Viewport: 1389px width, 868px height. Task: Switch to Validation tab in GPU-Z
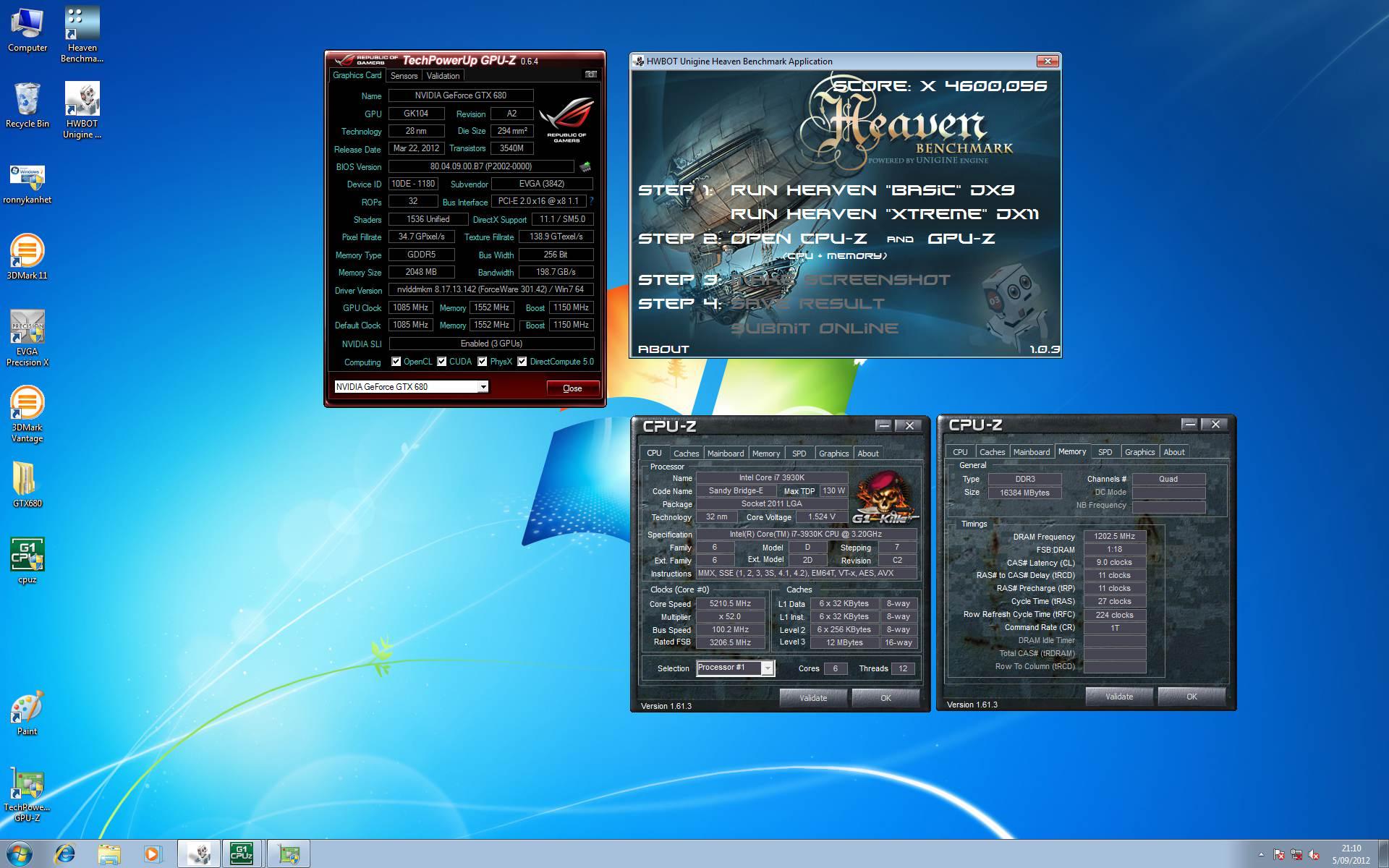tap(443, 76)
